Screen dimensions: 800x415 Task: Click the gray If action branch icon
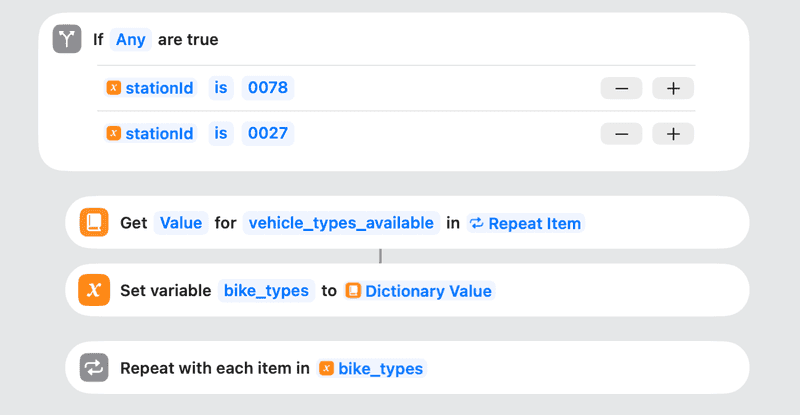67,40
